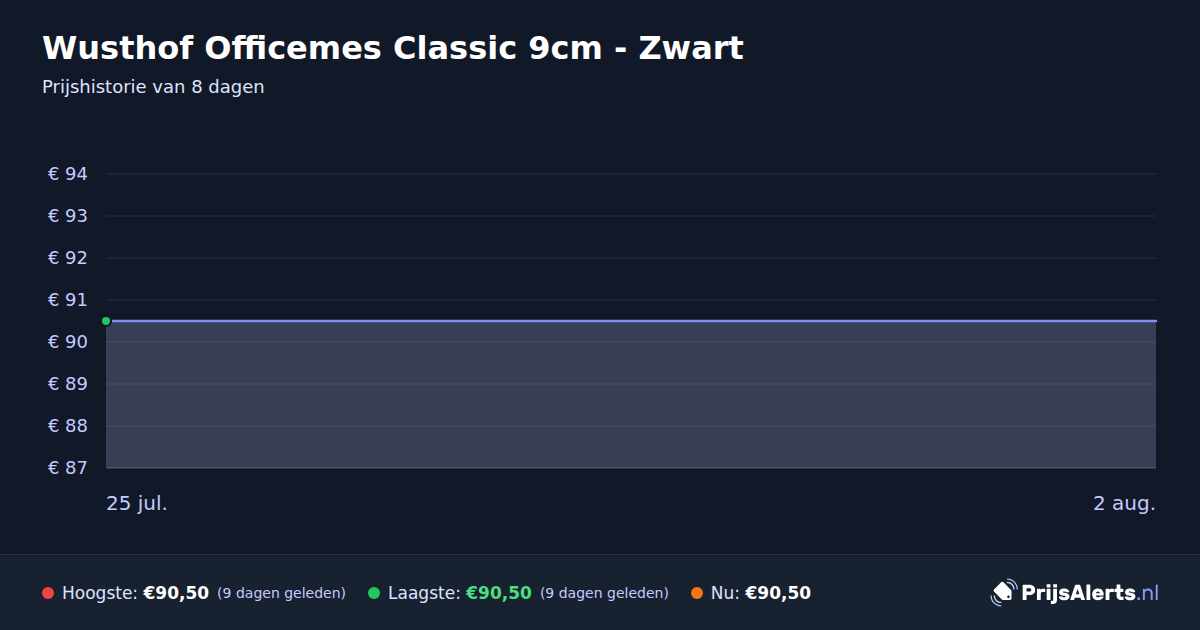
Task: Click the 2 aug. date label
Action: (1124, 503)
